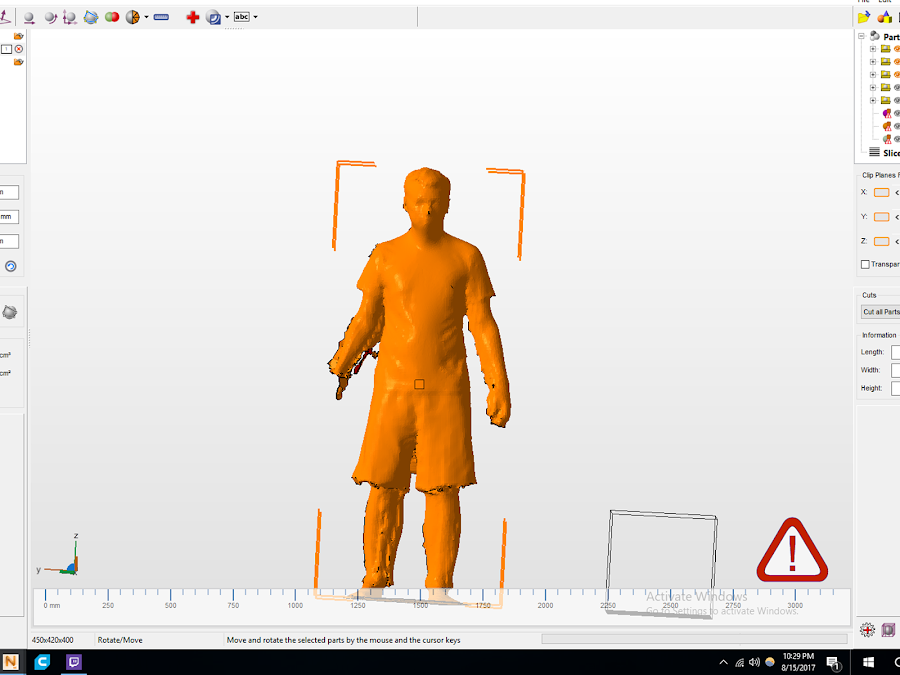Open Netfabb from the taskbar
The image size is (900, 675).
coord(10,662)
